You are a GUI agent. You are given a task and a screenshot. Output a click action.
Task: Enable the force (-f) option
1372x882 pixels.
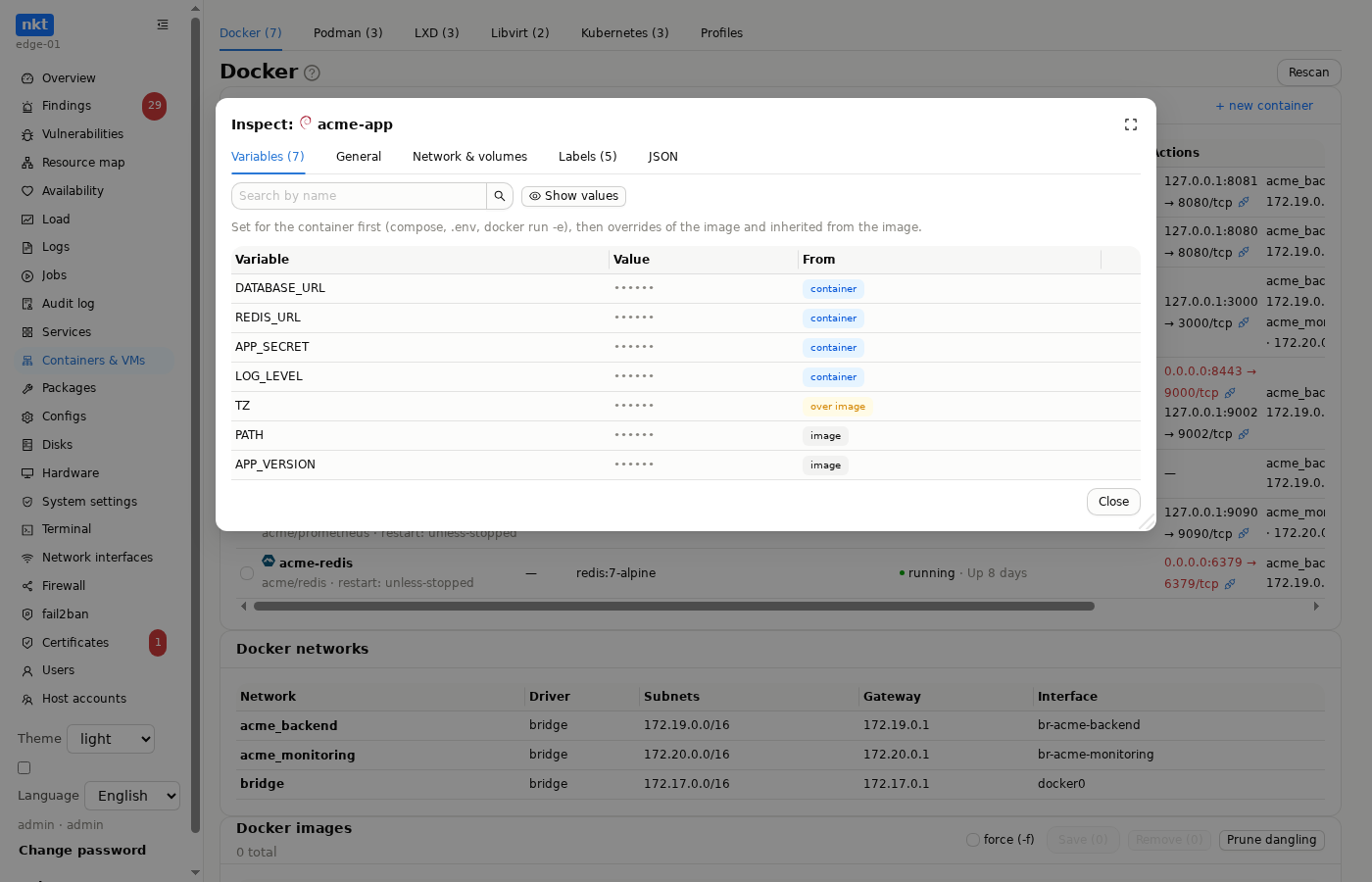[x=973, y=840]
